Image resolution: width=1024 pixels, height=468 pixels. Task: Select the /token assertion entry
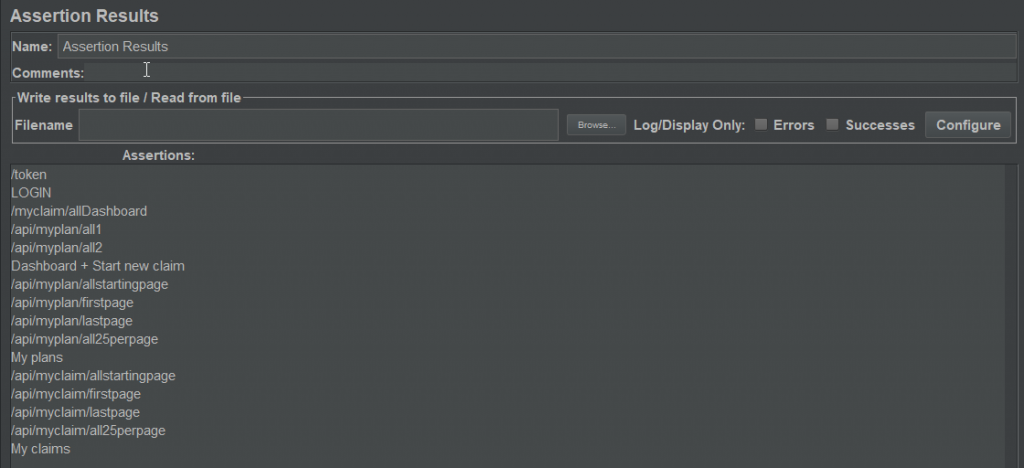(x=29, y=175)
